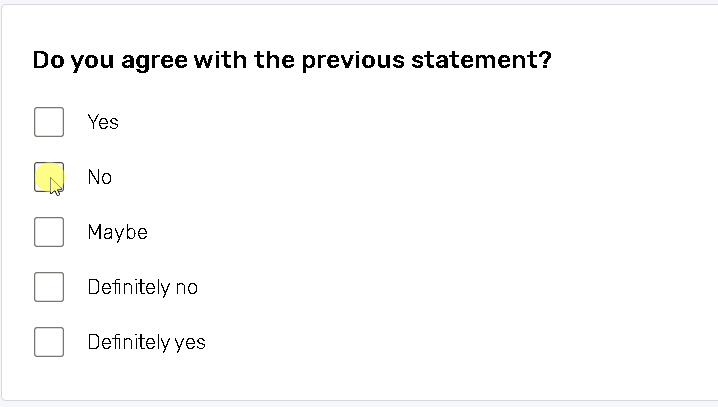718x407 pixels.
Task: Select the "Maybe" checkbox
Action: (x=49, y=232)
